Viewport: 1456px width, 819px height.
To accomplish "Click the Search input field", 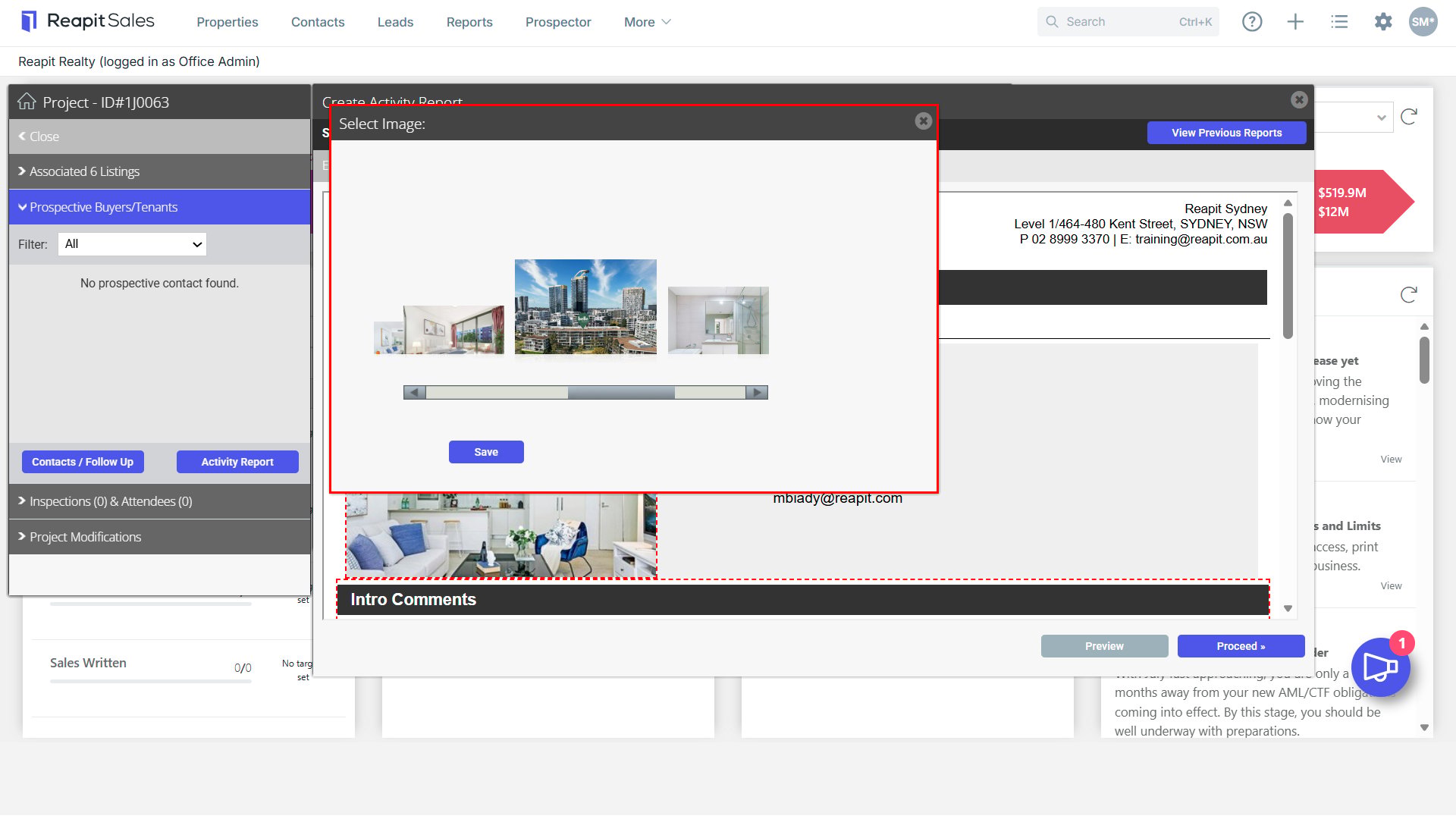I will pyautogui.click(x=1128, y=22).
